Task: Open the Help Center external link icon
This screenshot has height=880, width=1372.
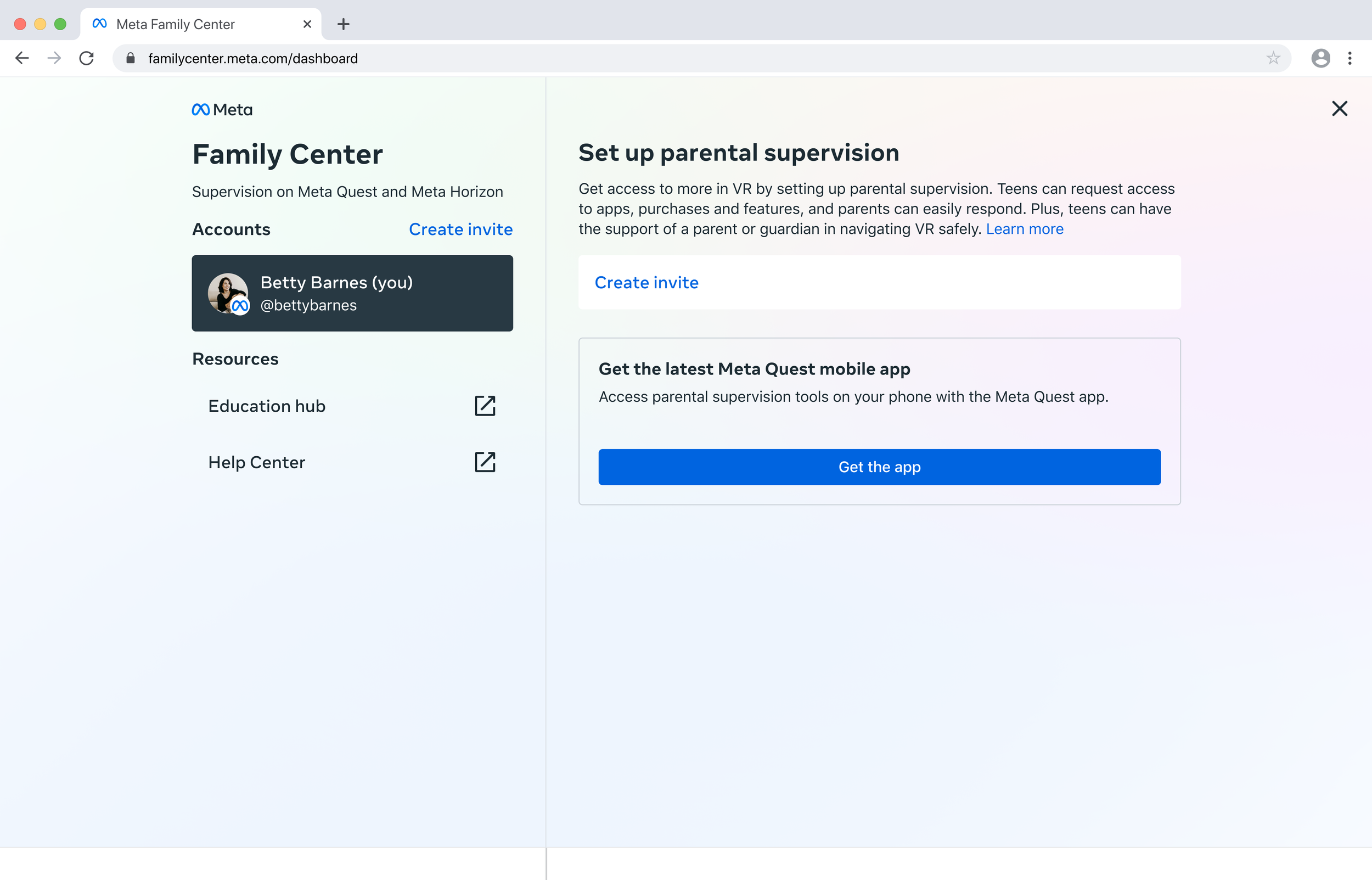Action: [485, 462]
